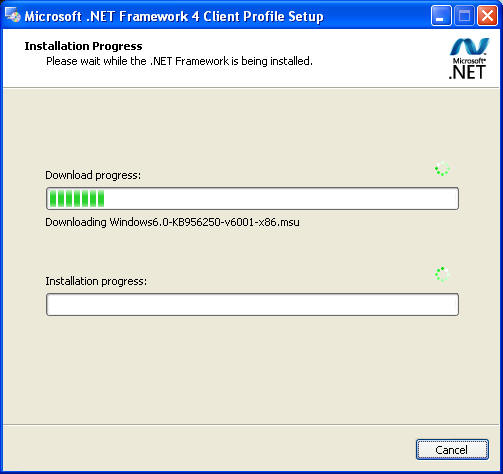503x474 pixels.
Task: Click the installation progress spinner icon
Action: tap(442, 274)
